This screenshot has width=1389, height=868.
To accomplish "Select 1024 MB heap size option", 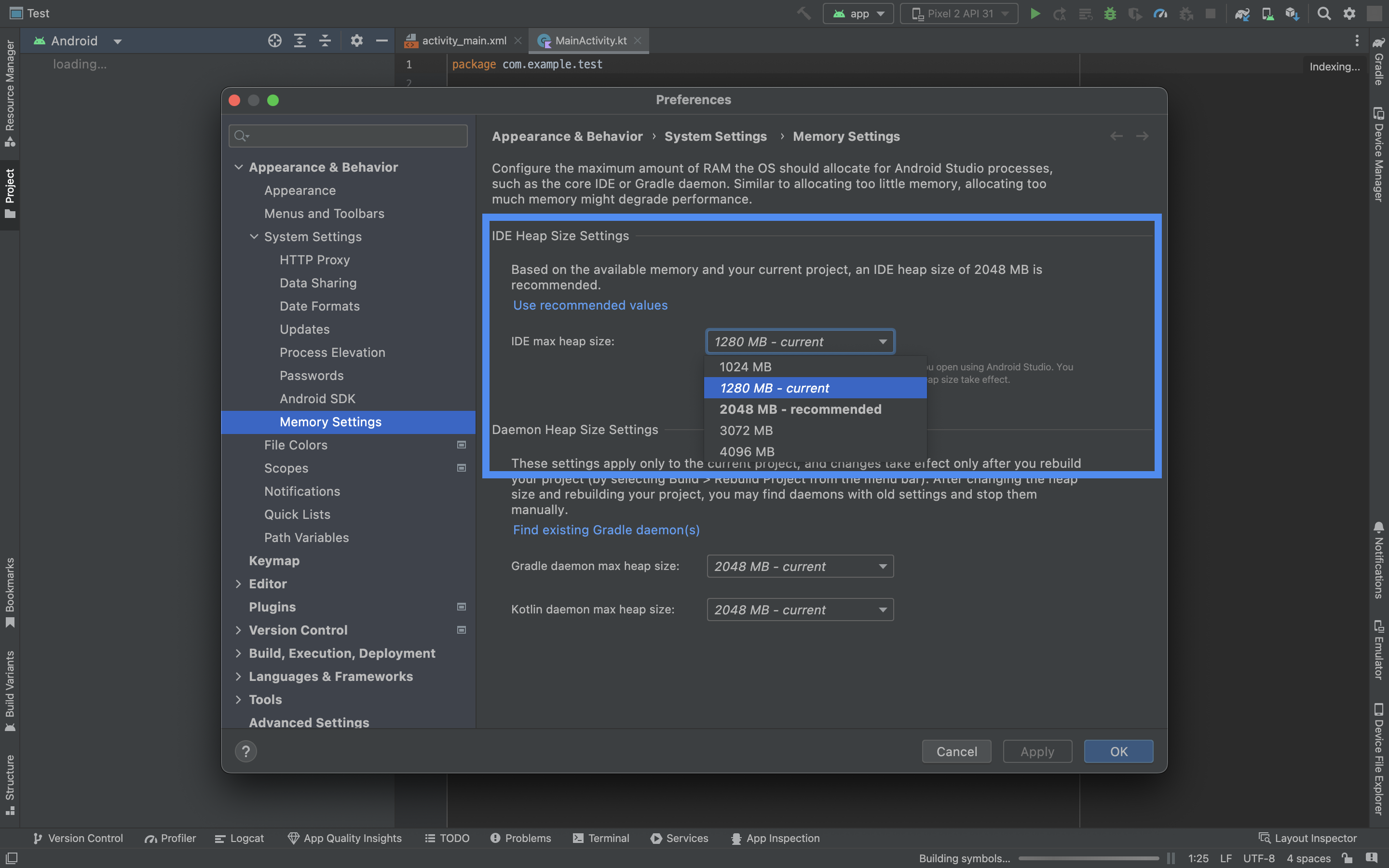I will tap(815, 367).
